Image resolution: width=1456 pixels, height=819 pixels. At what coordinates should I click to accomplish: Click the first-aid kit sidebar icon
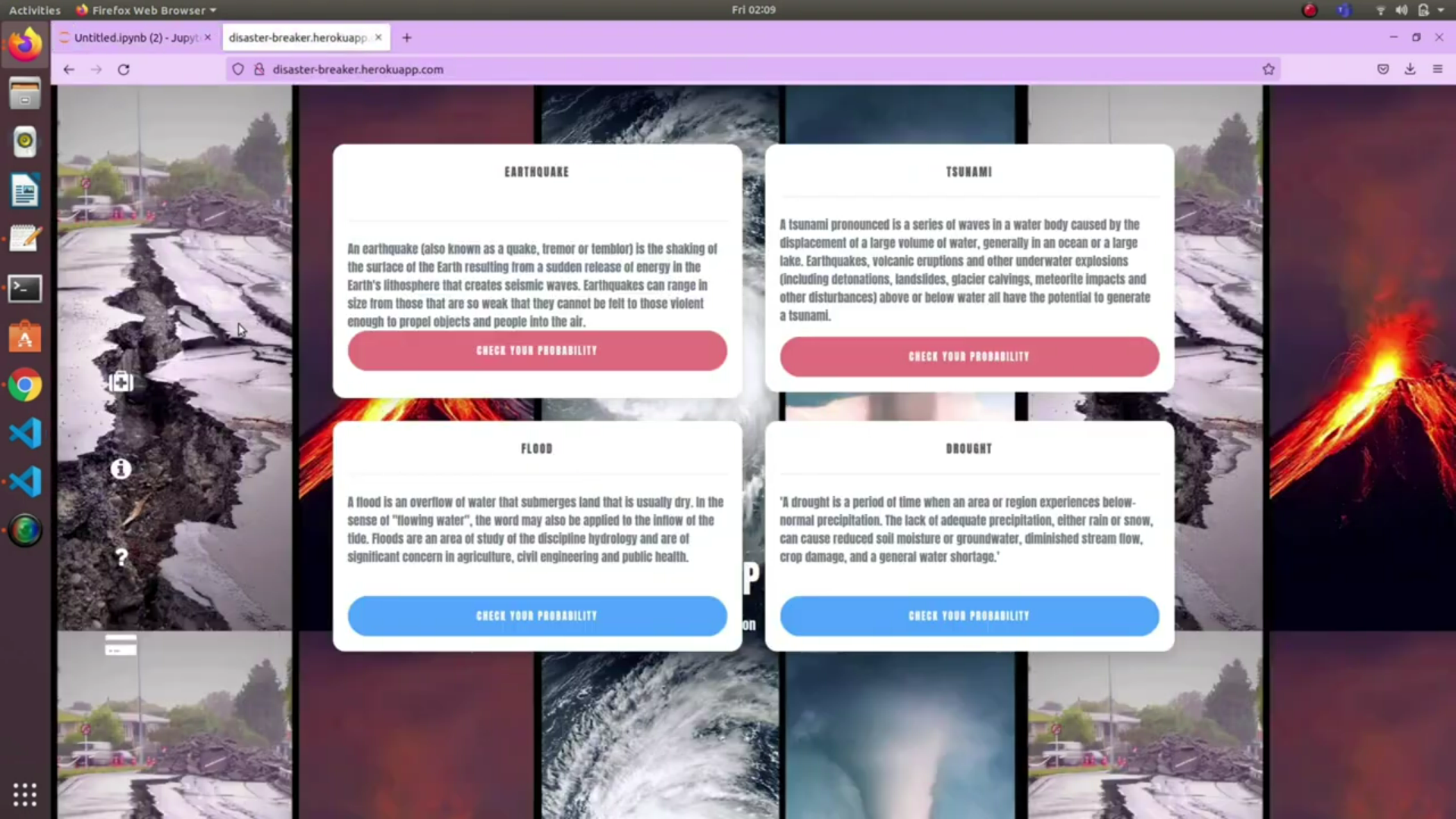121,381
